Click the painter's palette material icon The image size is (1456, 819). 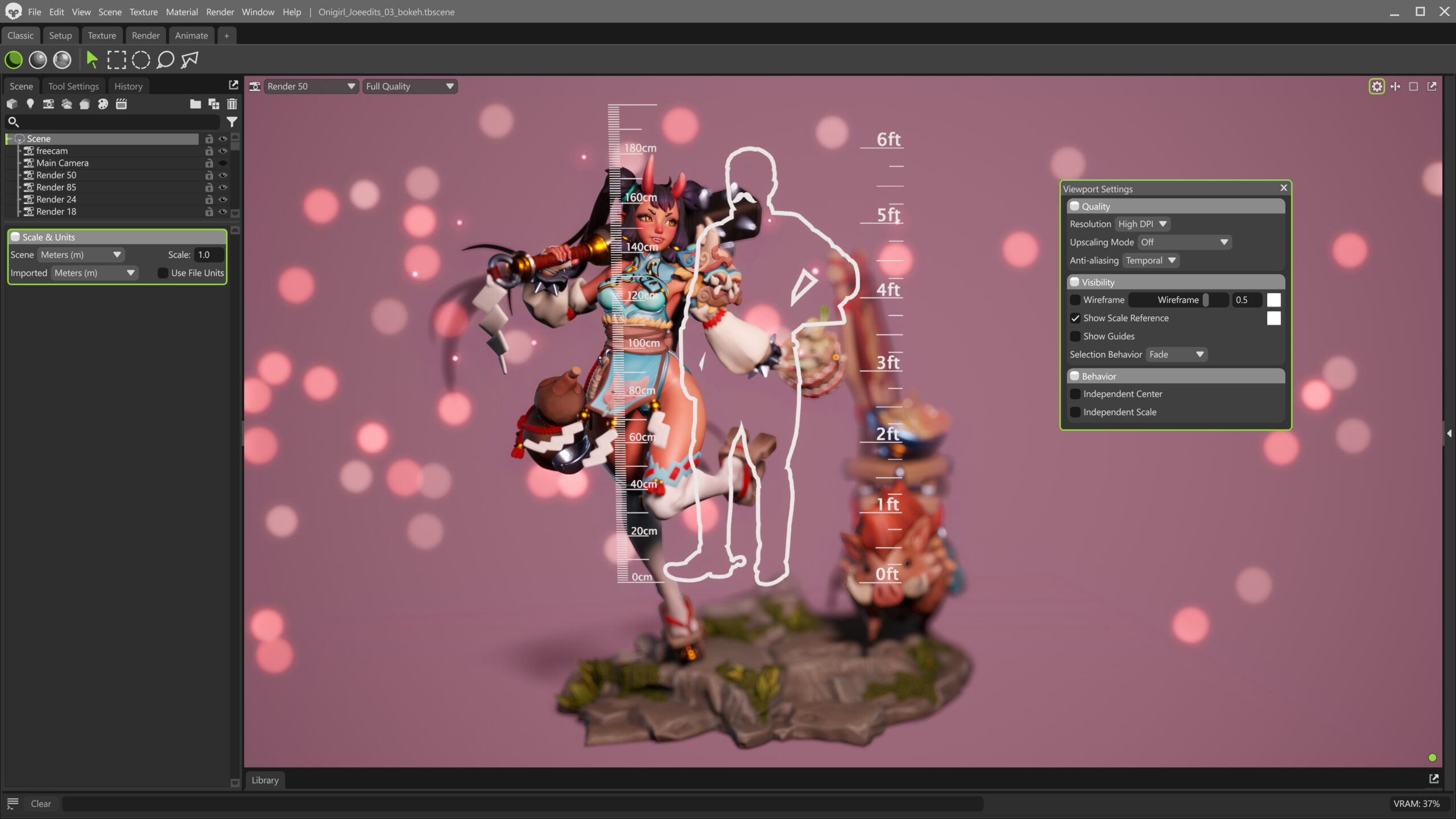pos(103,104)
